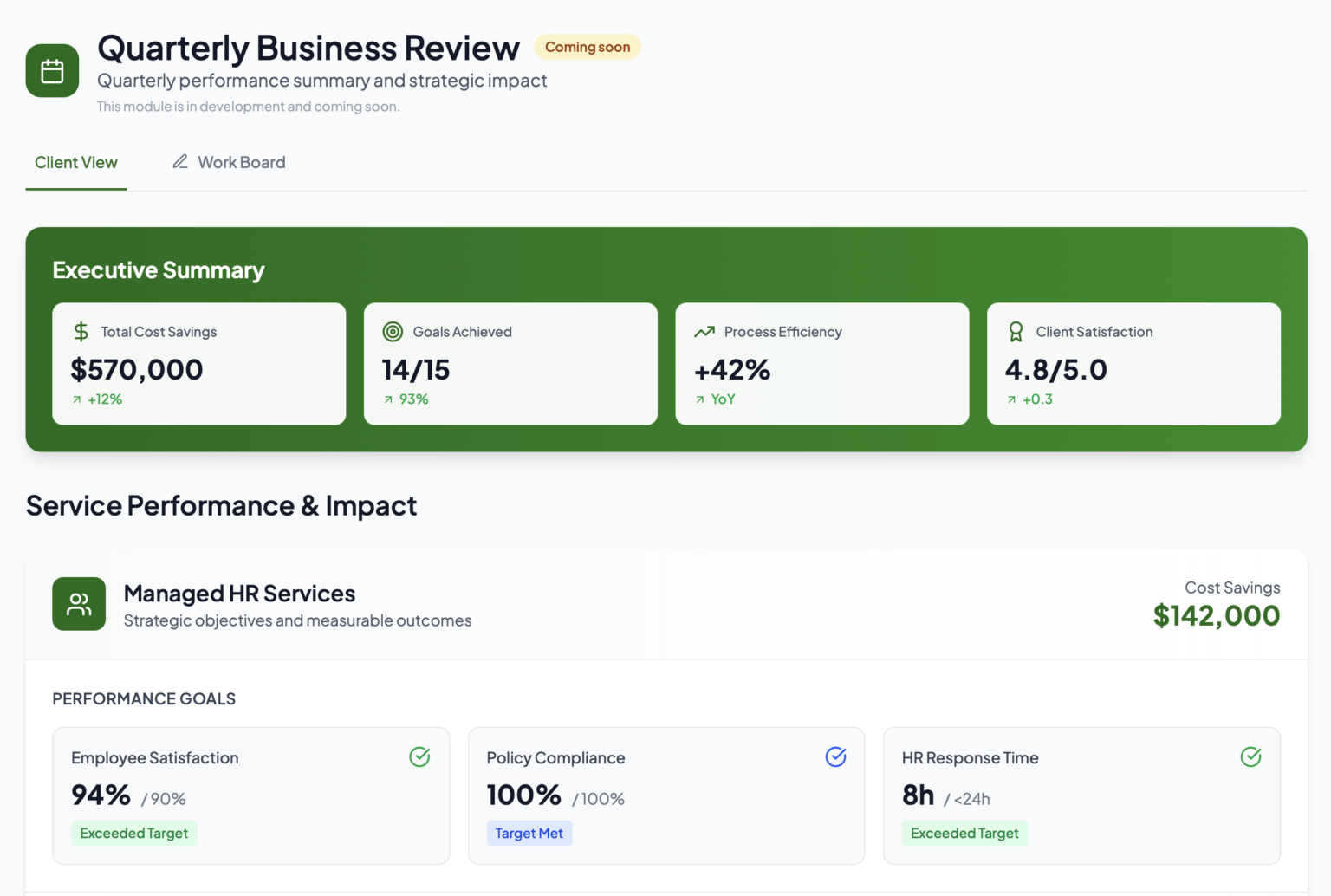Click the green calendar icon beside Quarterly Business Review
1331x896 pixels.
click(52, 71)
